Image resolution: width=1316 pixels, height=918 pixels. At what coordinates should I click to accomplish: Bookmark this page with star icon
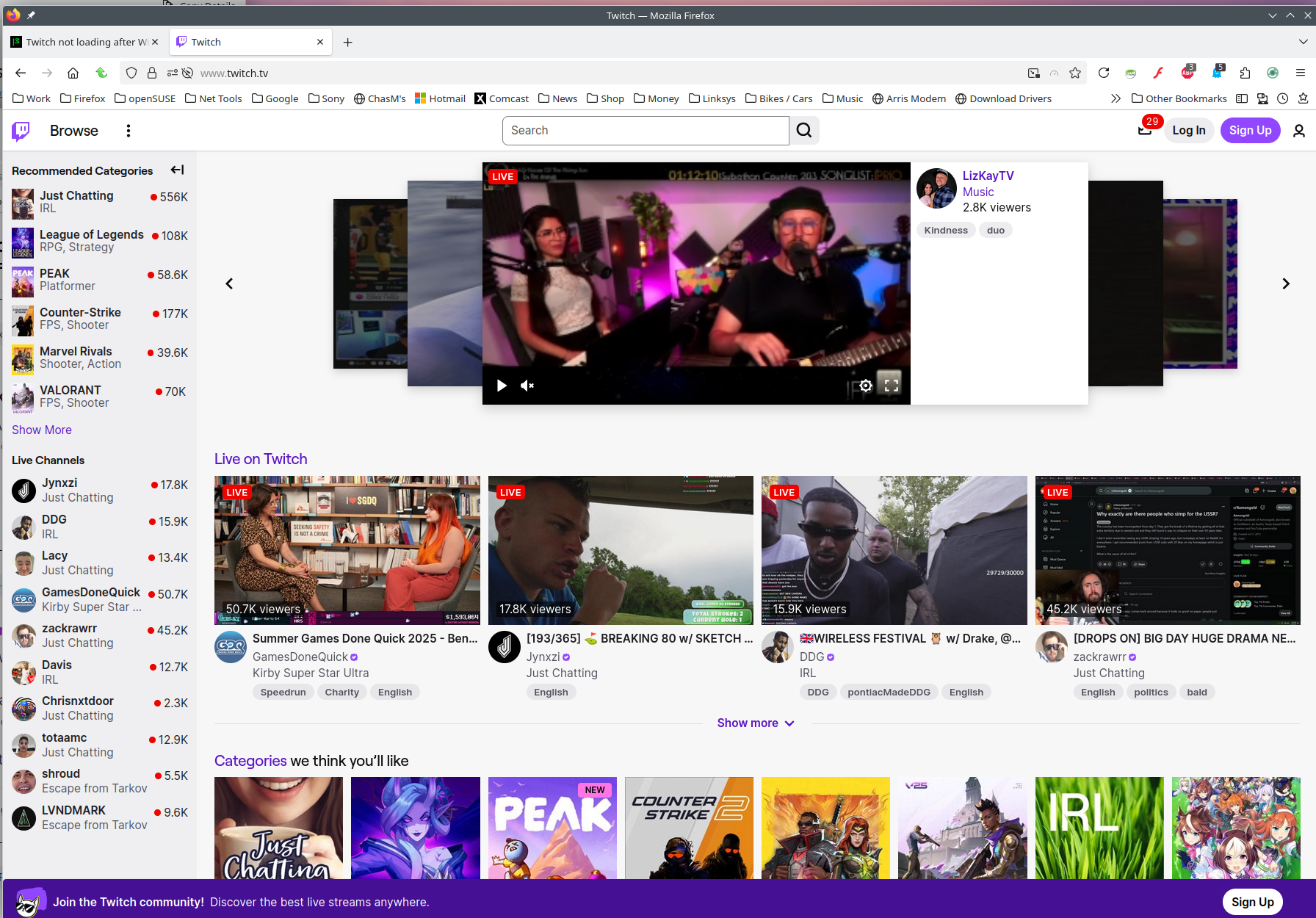click(1075, 73)
